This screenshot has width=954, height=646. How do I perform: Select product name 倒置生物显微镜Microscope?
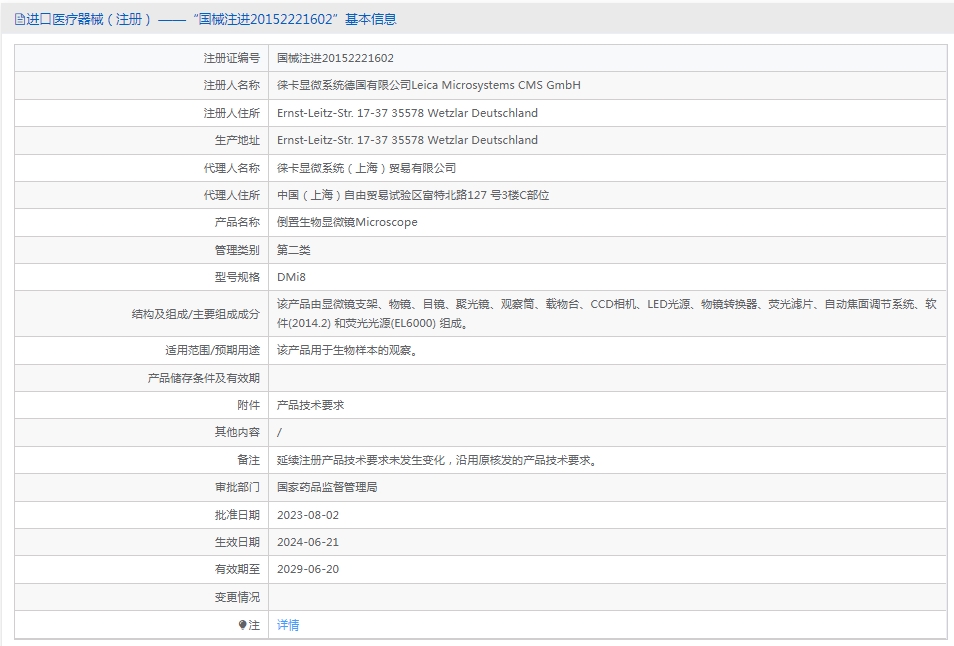pyautogui.click(x=347, y=222)
